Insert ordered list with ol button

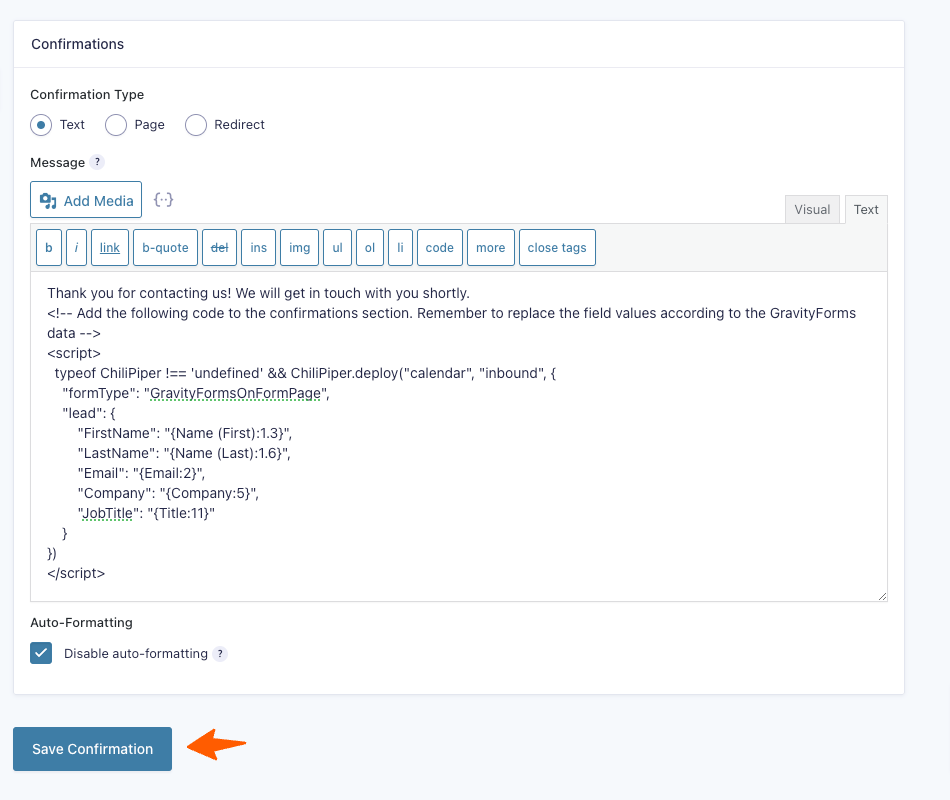pos(370,247)
